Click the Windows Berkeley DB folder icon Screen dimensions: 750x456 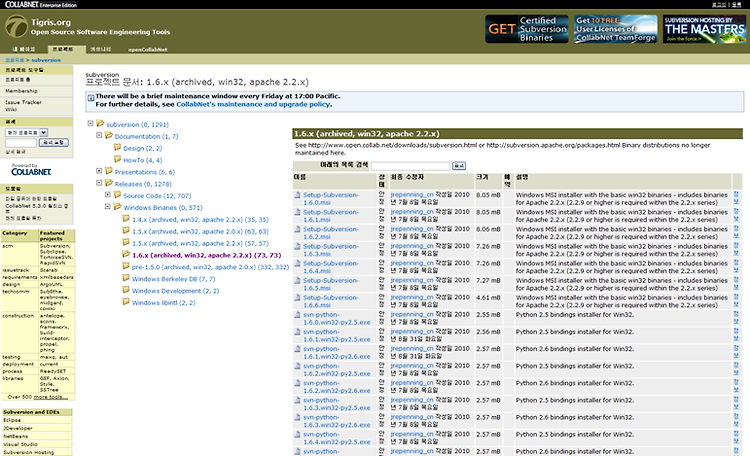pyautogui.click(x=126, y=278)
